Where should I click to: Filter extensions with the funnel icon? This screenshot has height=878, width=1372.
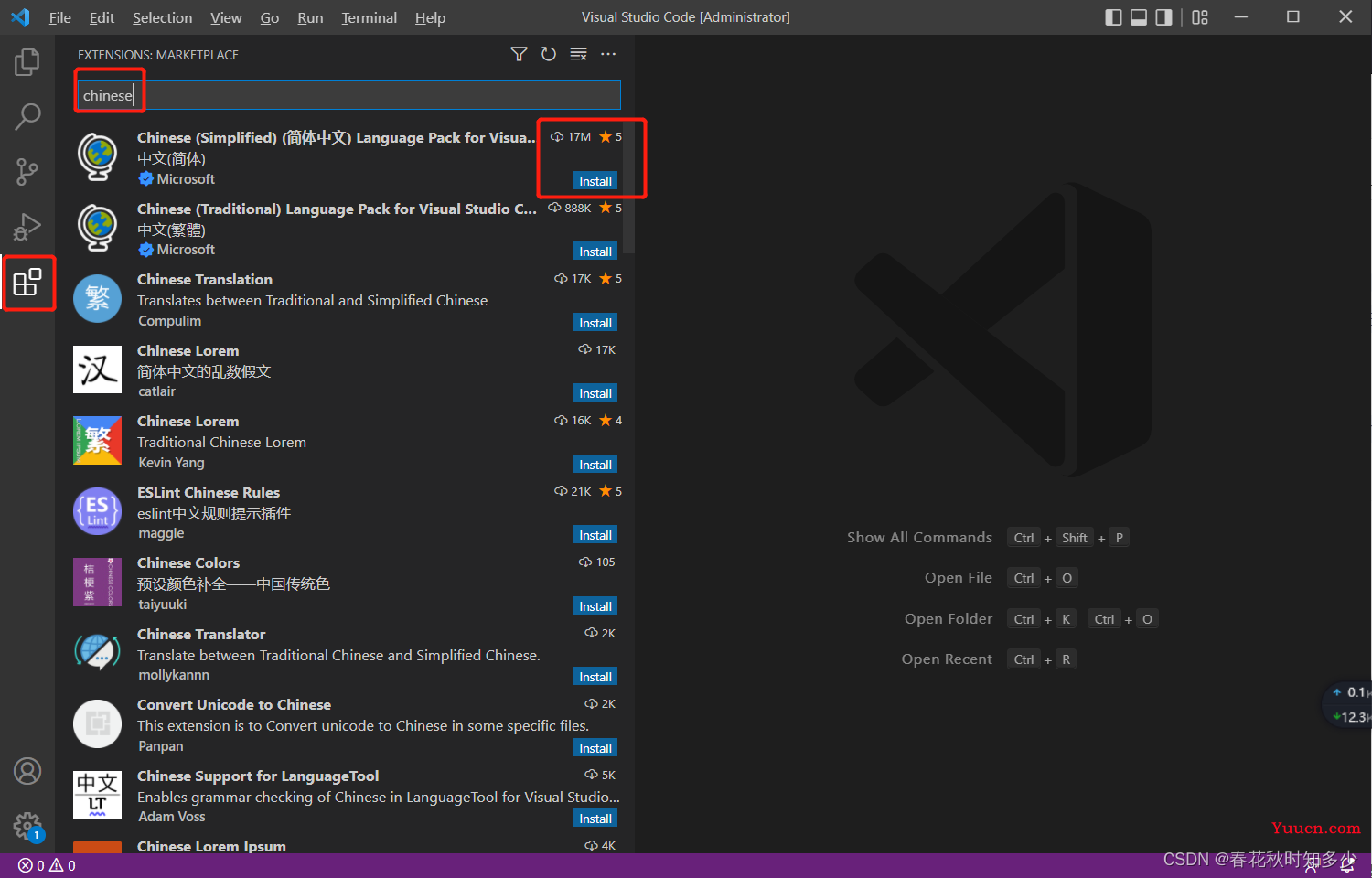pos(519,54)
